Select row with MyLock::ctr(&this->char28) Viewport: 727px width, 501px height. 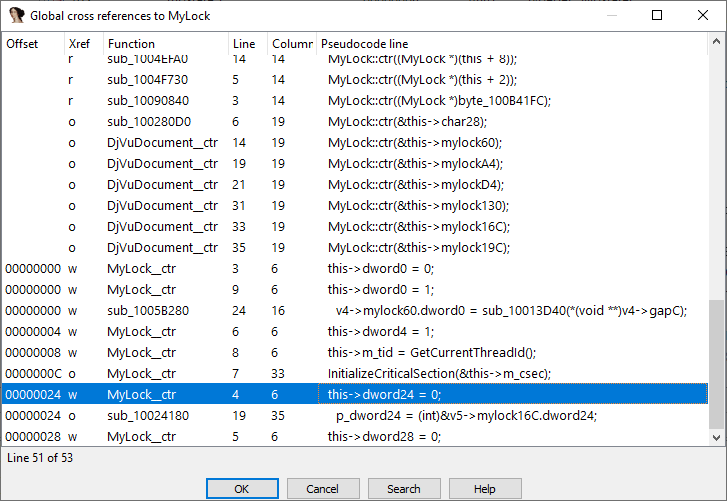(355, 122)
